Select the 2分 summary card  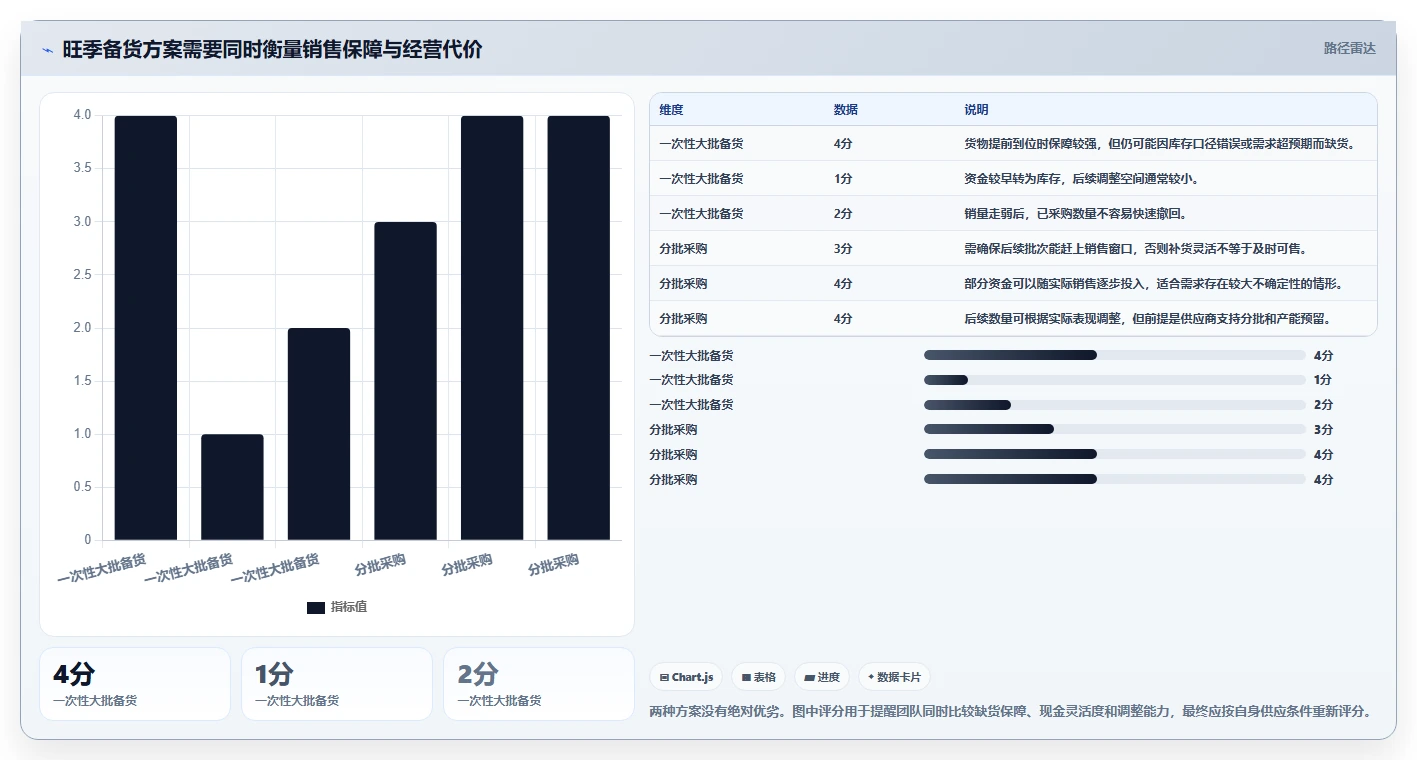[539, 684]
